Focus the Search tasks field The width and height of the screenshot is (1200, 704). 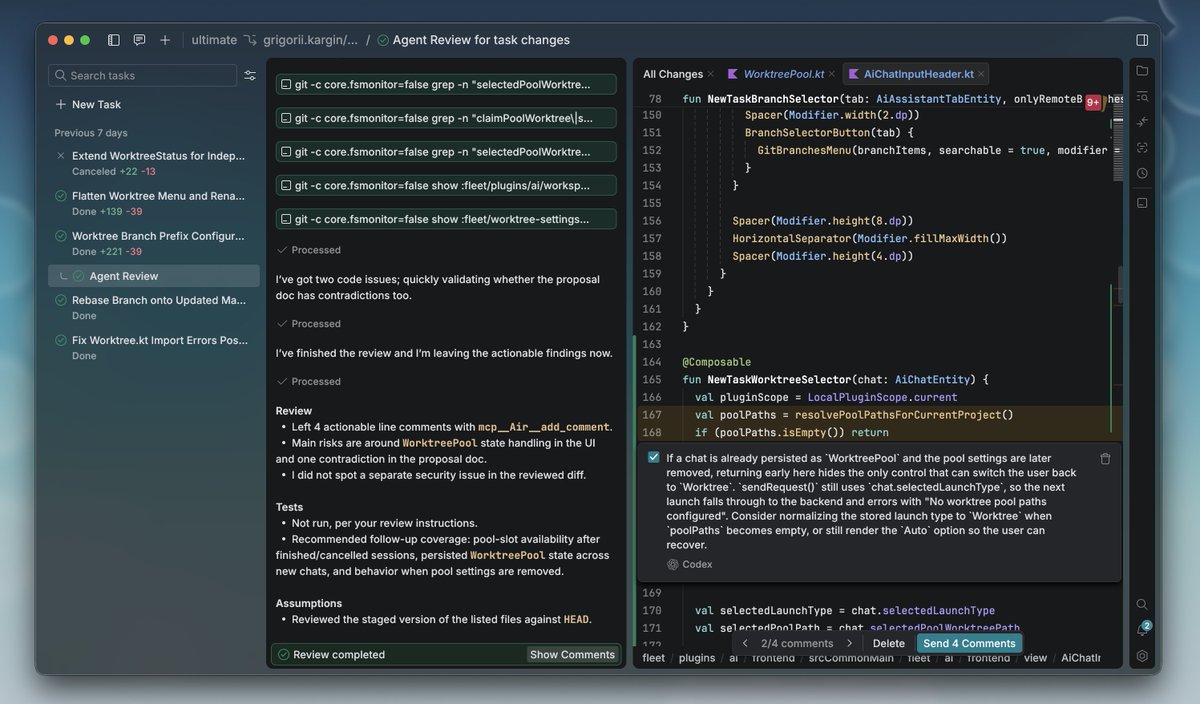coord(142,75)
